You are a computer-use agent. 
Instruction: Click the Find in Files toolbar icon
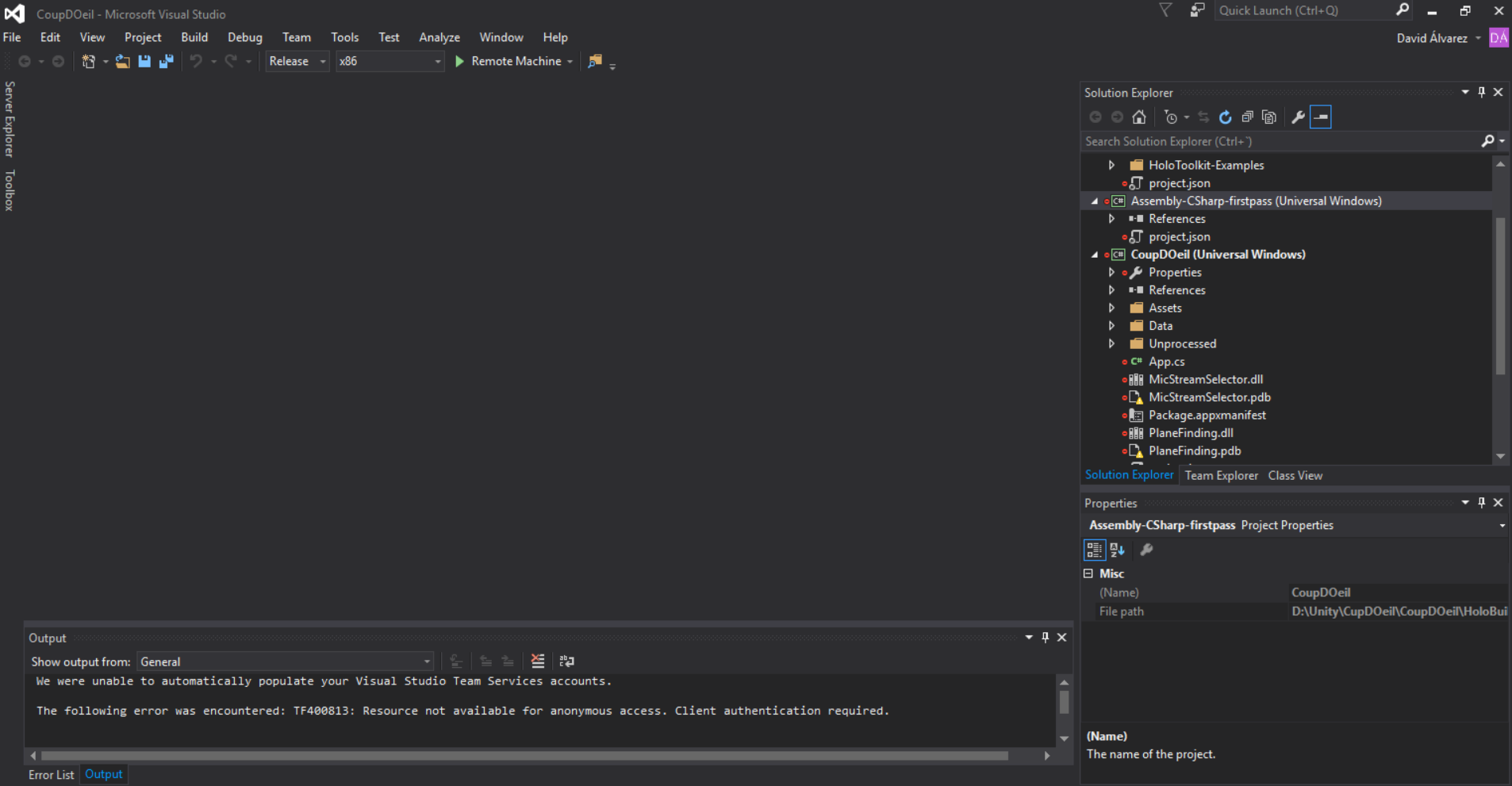pyautogui.click(x=595, y=61)
